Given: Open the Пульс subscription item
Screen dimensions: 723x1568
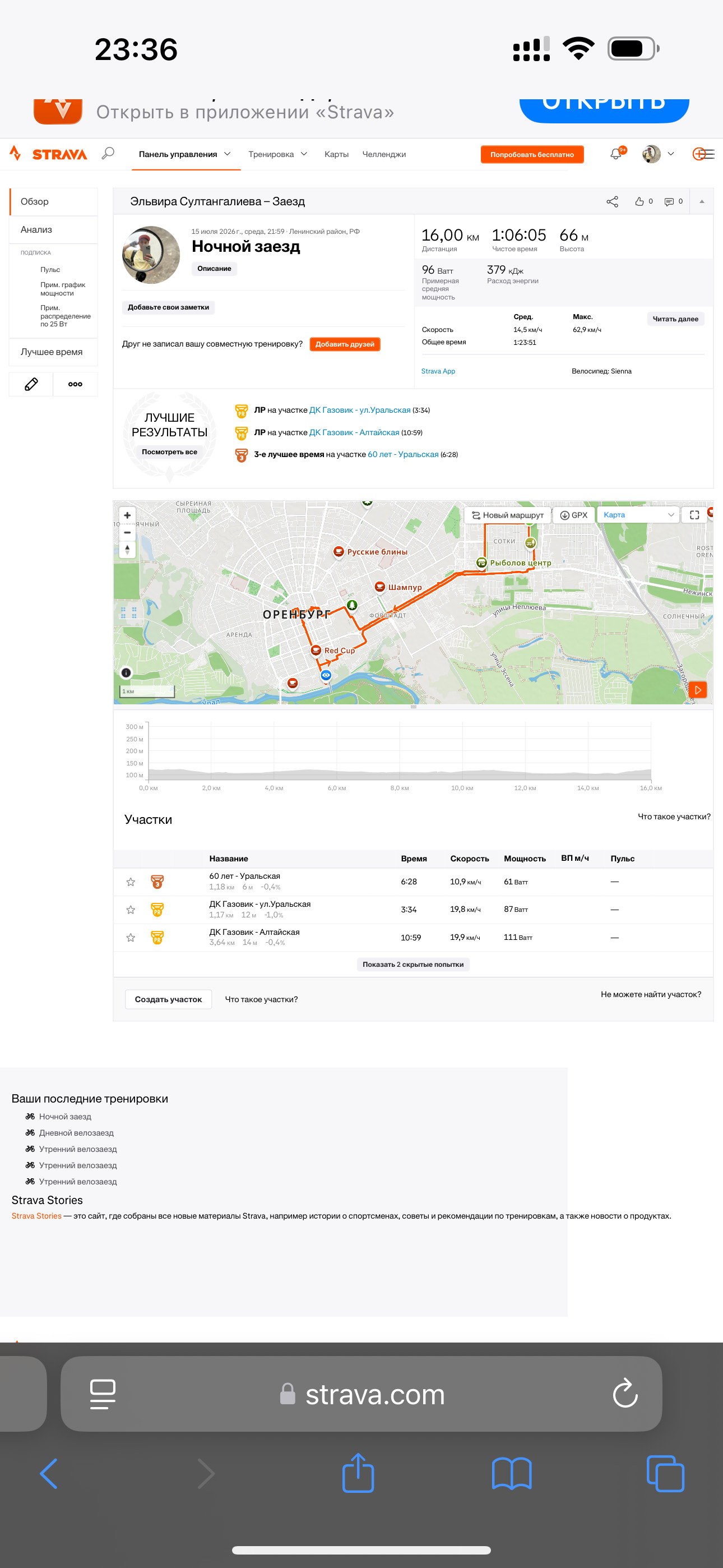Looking at the screenshot, I should pos(50,270).
